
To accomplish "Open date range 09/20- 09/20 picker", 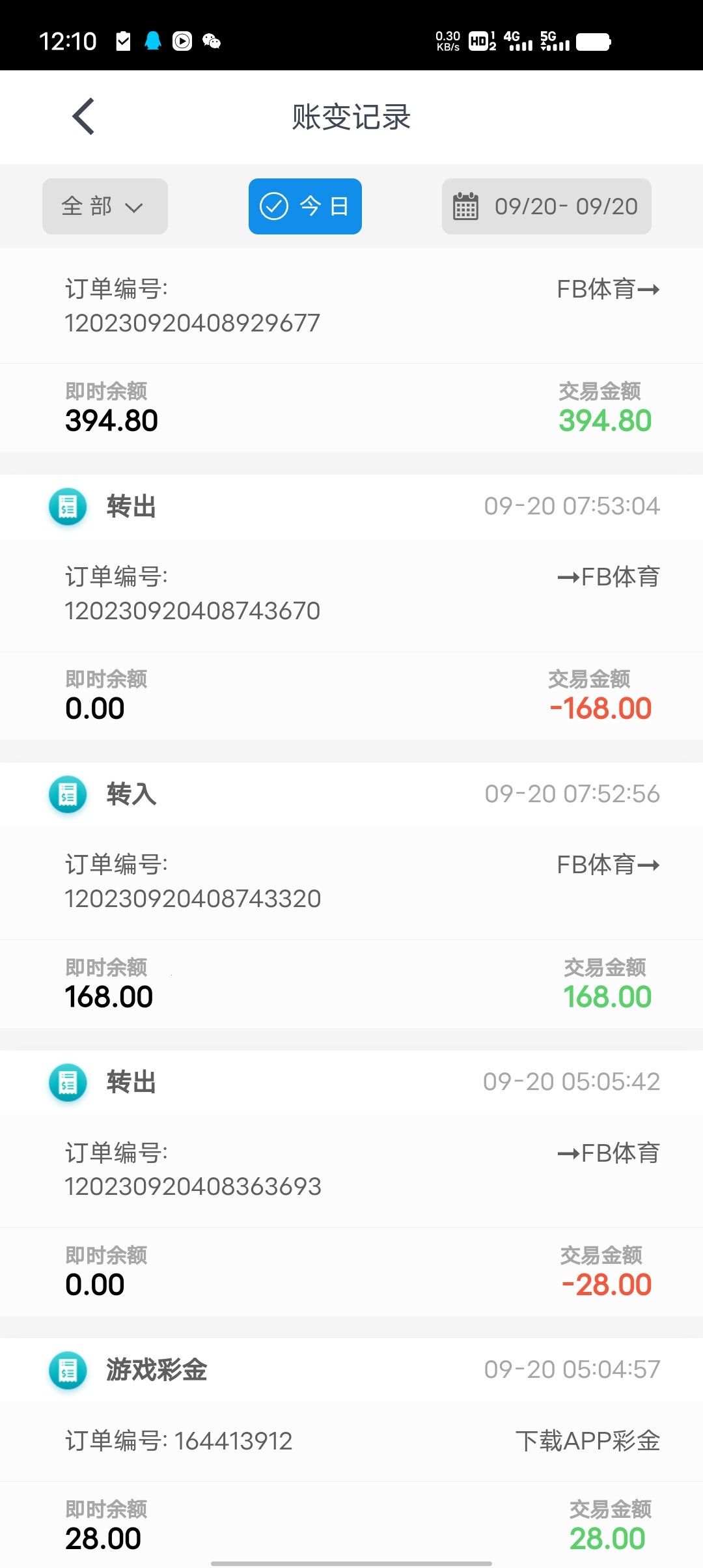I will (x=565, y=206).
